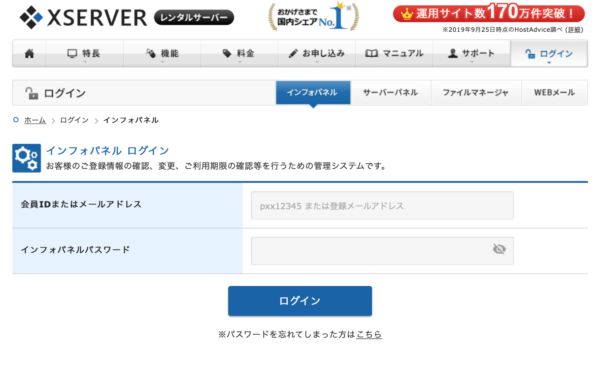The height and width of the screenshot is (371, 600).
Task: Click the ログイン breadcrumb item
Action: coord(74,120)
